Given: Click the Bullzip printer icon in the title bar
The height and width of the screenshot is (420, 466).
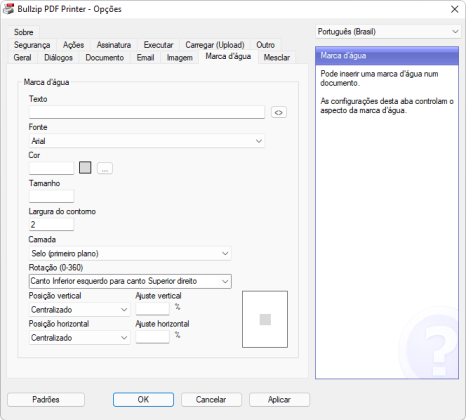Looking at the screenshot, I should point(8,9).
